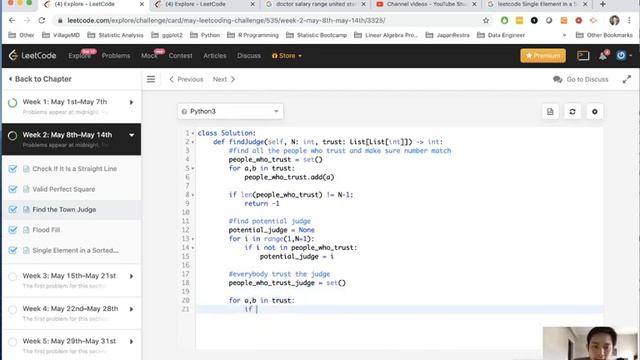Expand Week 5: May 29th–May 31st arrow
The height and width of the screenshot is (360, 640).
click(x=131, y=342)
